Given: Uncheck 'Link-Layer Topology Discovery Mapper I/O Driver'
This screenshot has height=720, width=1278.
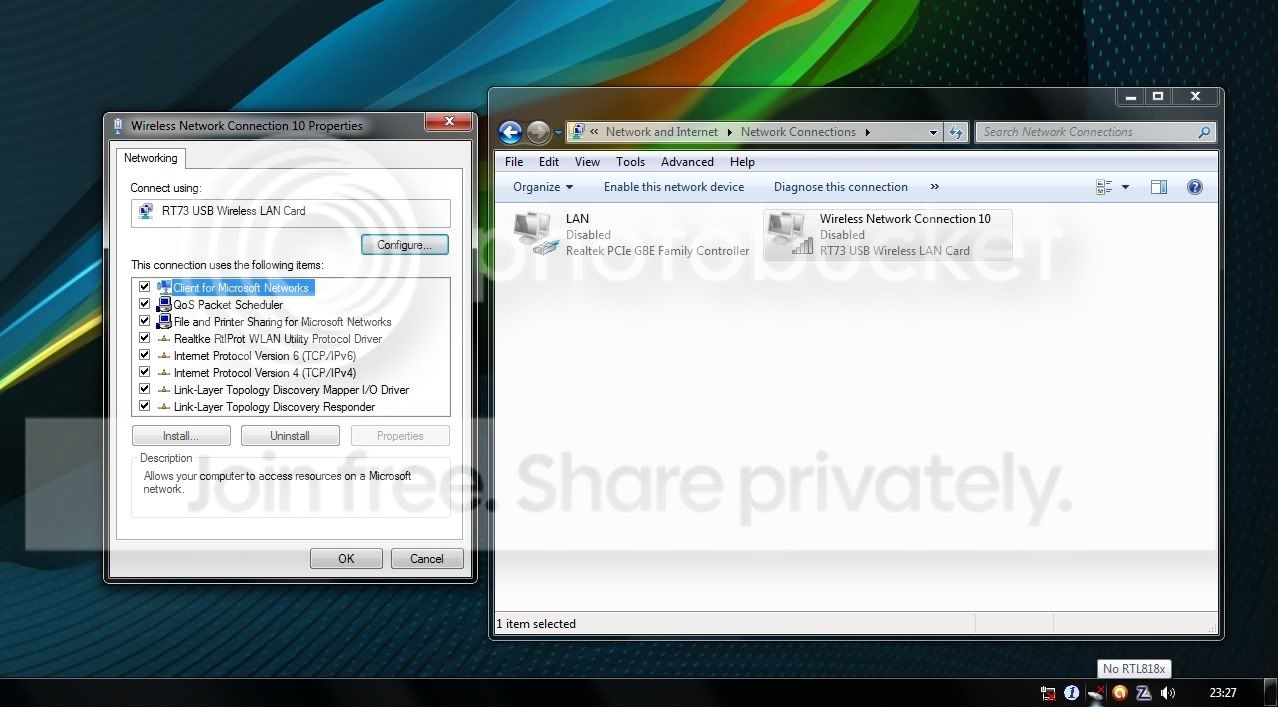Looking at the screenshot, I should [145, 389].
